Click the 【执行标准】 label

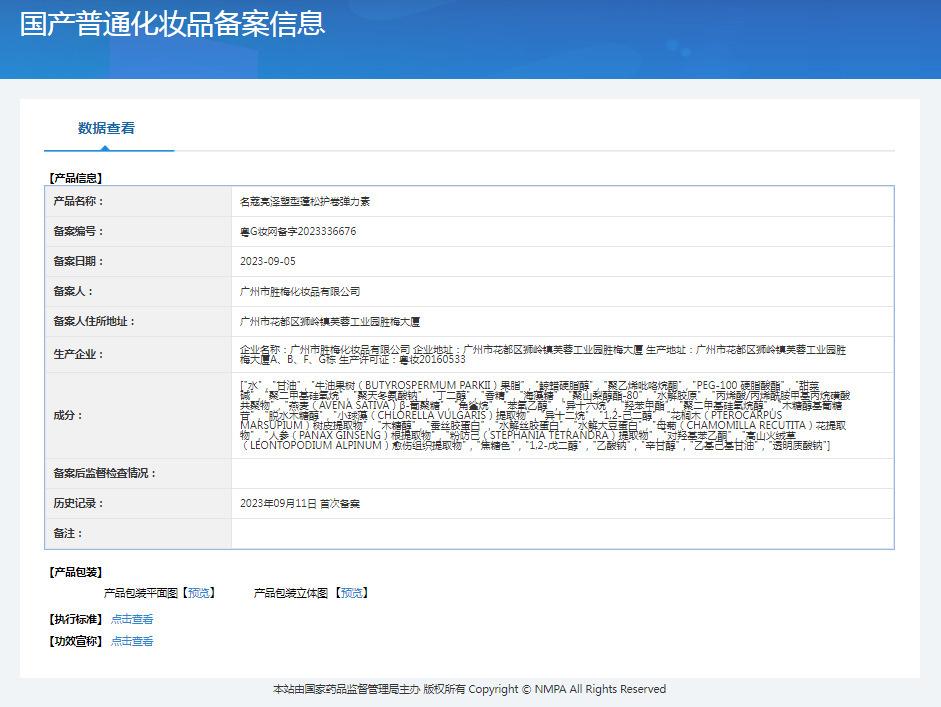pos(76,619)
